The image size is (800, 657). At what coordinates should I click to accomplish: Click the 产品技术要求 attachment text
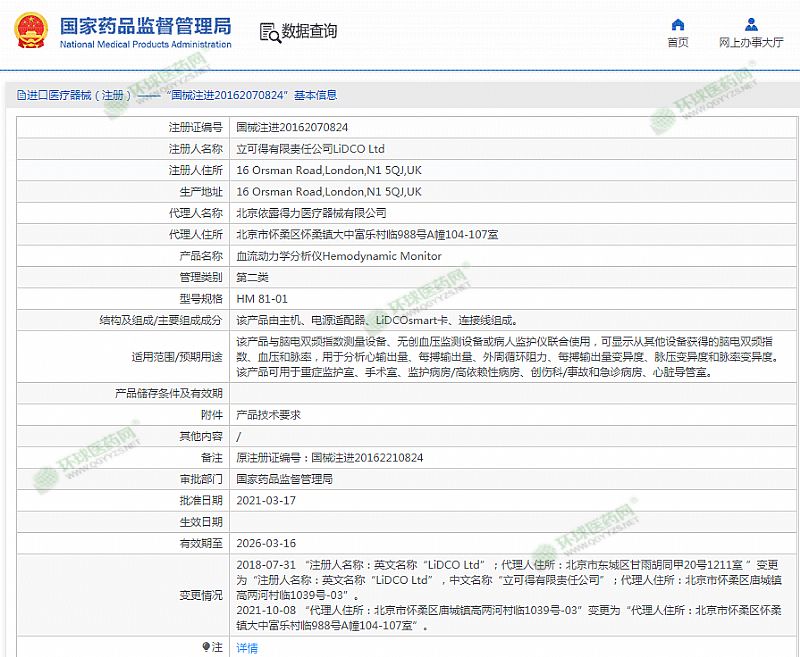[268, 415]
